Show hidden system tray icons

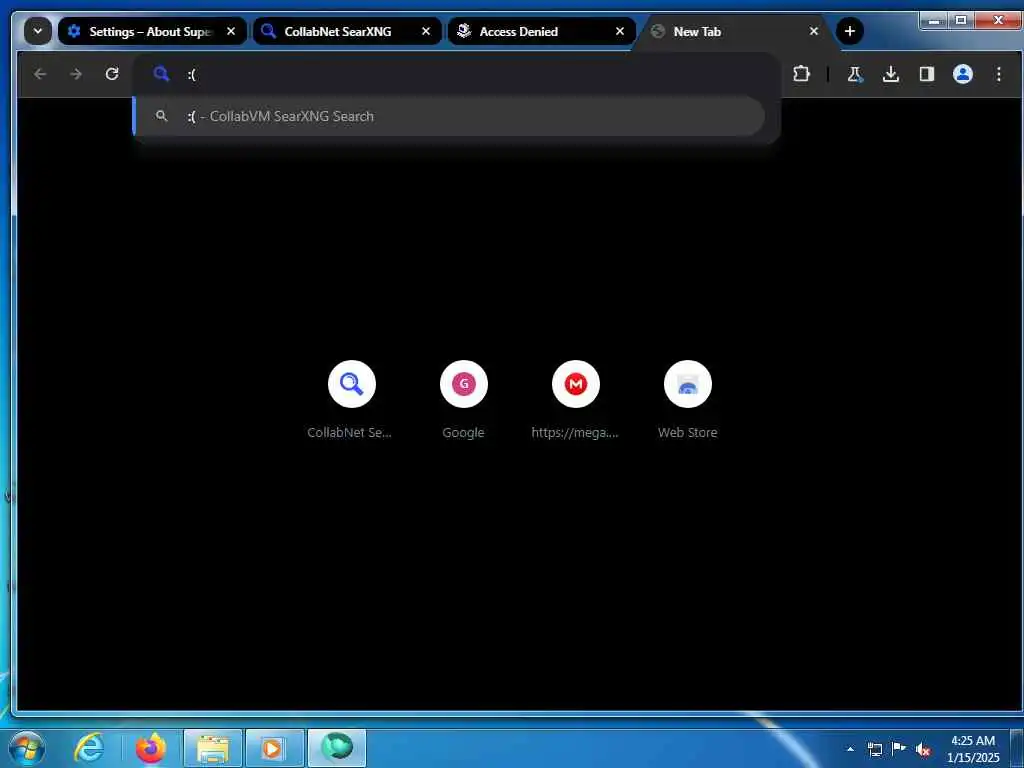[850, 749]
